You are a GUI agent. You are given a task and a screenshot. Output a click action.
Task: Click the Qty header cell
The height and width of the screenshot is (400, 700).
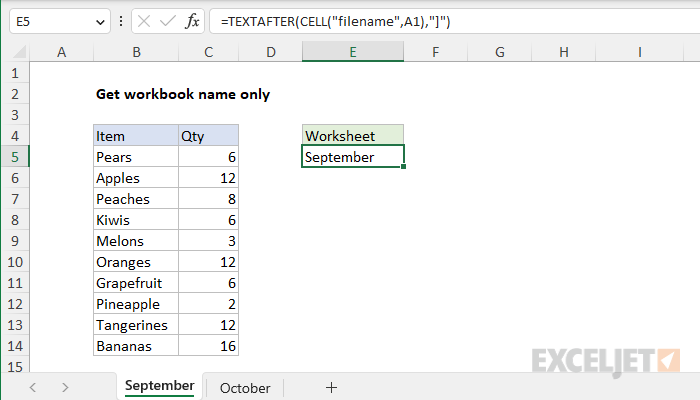point(208,136)
